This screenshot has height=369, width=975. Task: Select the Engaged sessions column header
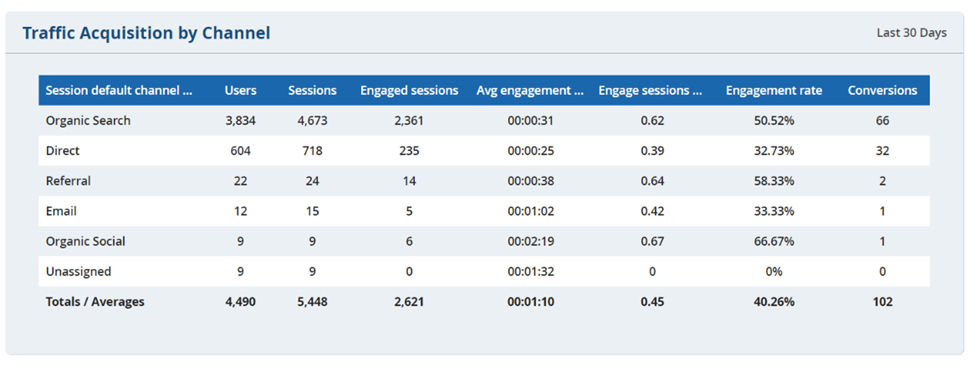point(409,90)
